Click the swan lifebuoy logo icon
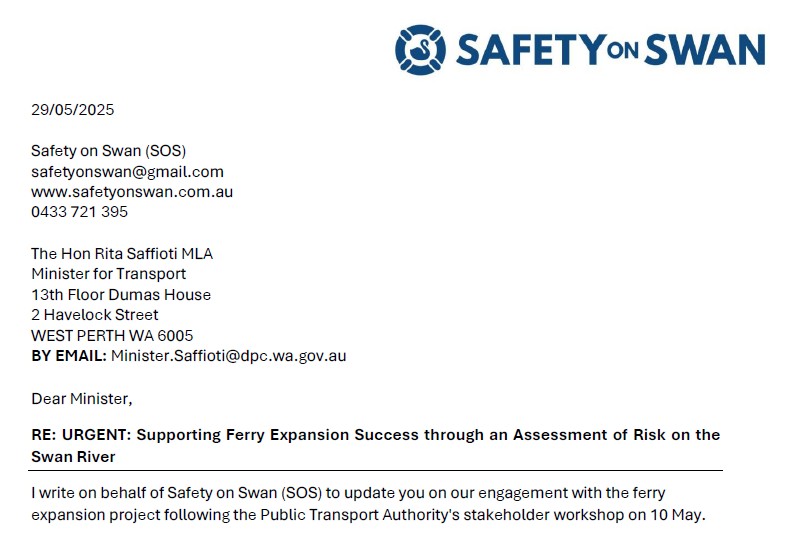795x535 pixels. 421,49
